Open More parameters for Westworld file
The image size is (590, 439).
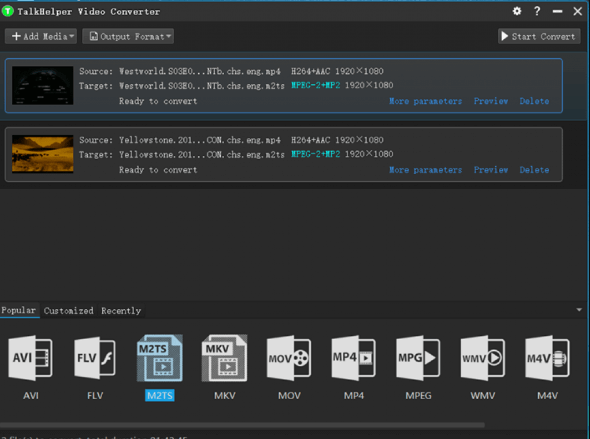tap(425, 101)
